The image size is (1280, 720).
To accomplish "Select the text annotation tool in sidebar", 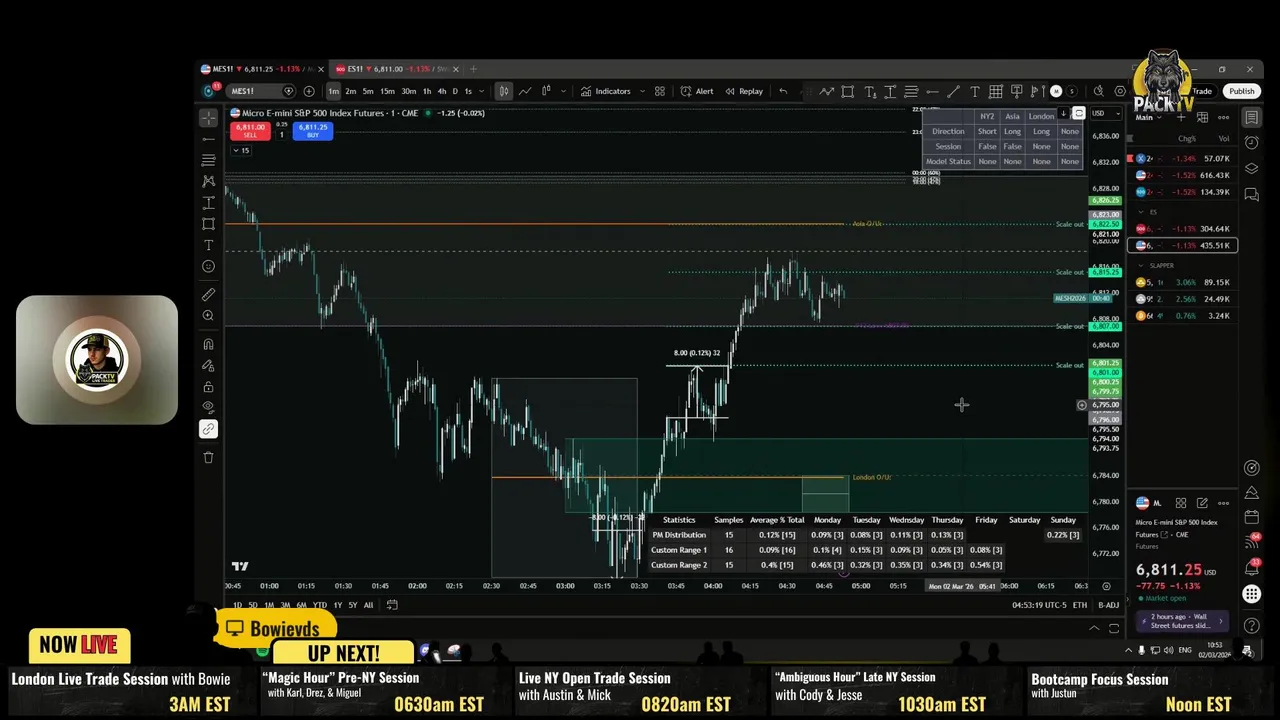I will pos(208,245).
